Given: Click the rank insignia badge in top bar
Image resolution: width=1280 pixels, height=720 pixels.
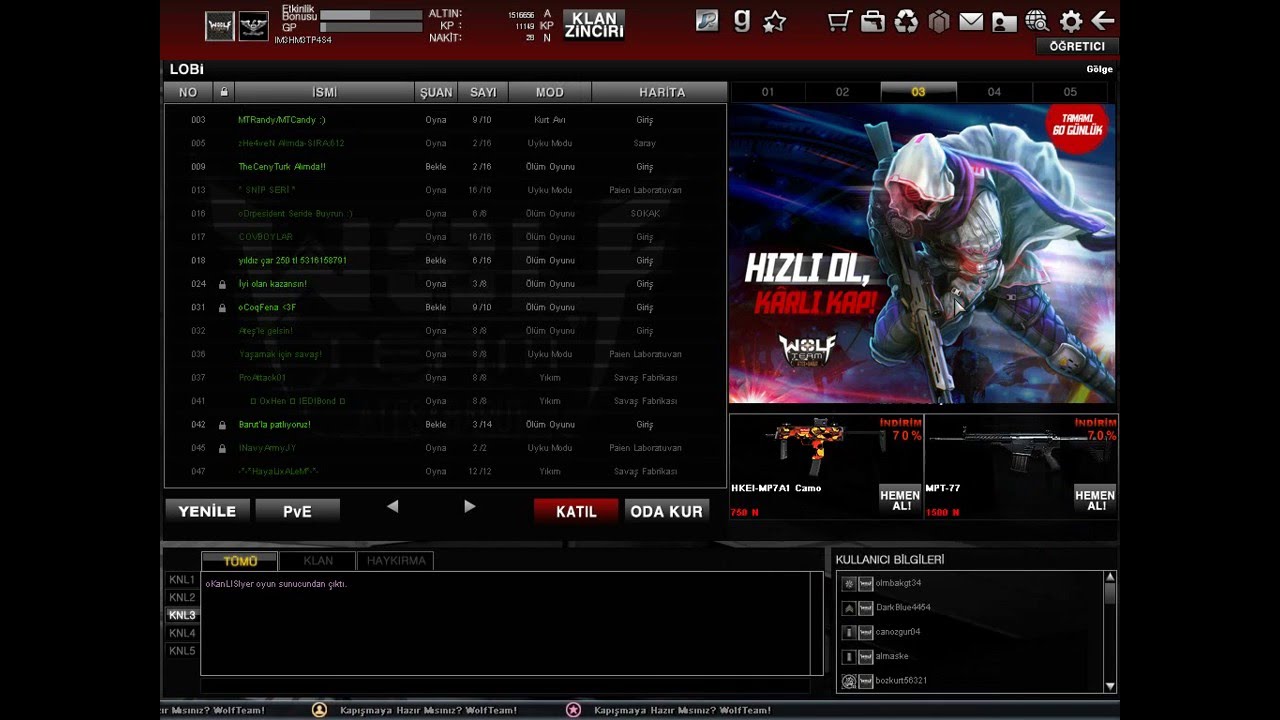Looking at the screenshot, I should pos(253,26).
